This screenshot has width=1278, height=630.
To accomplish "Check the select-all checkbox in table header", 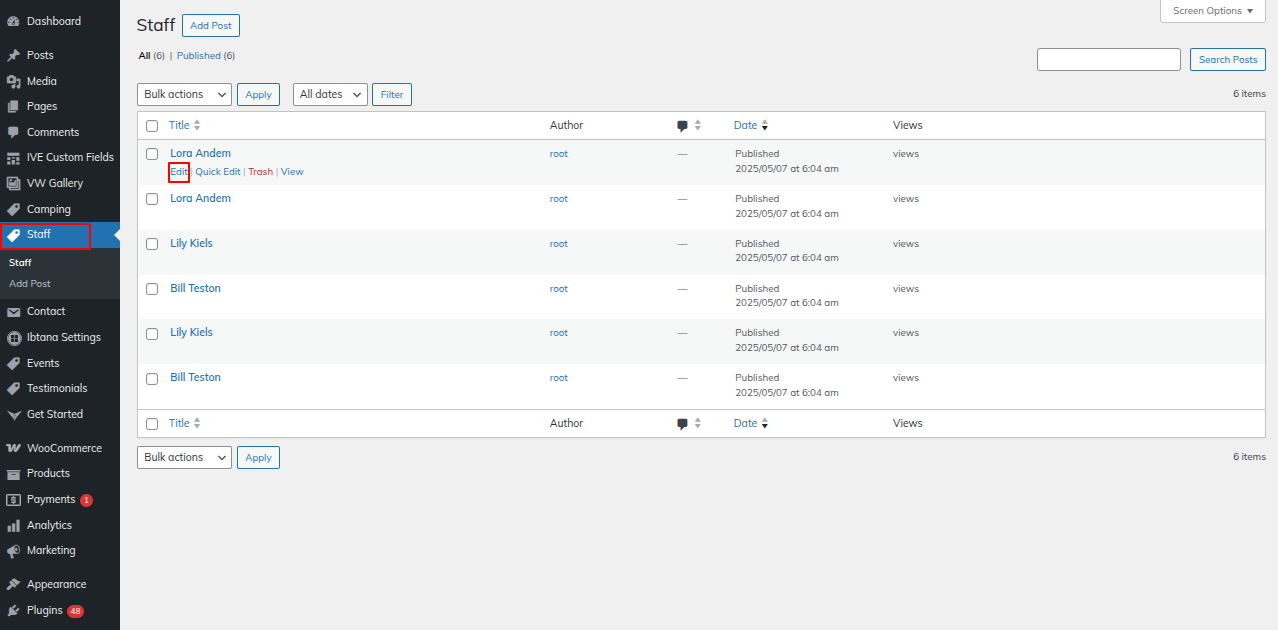I will click(152, 126).
